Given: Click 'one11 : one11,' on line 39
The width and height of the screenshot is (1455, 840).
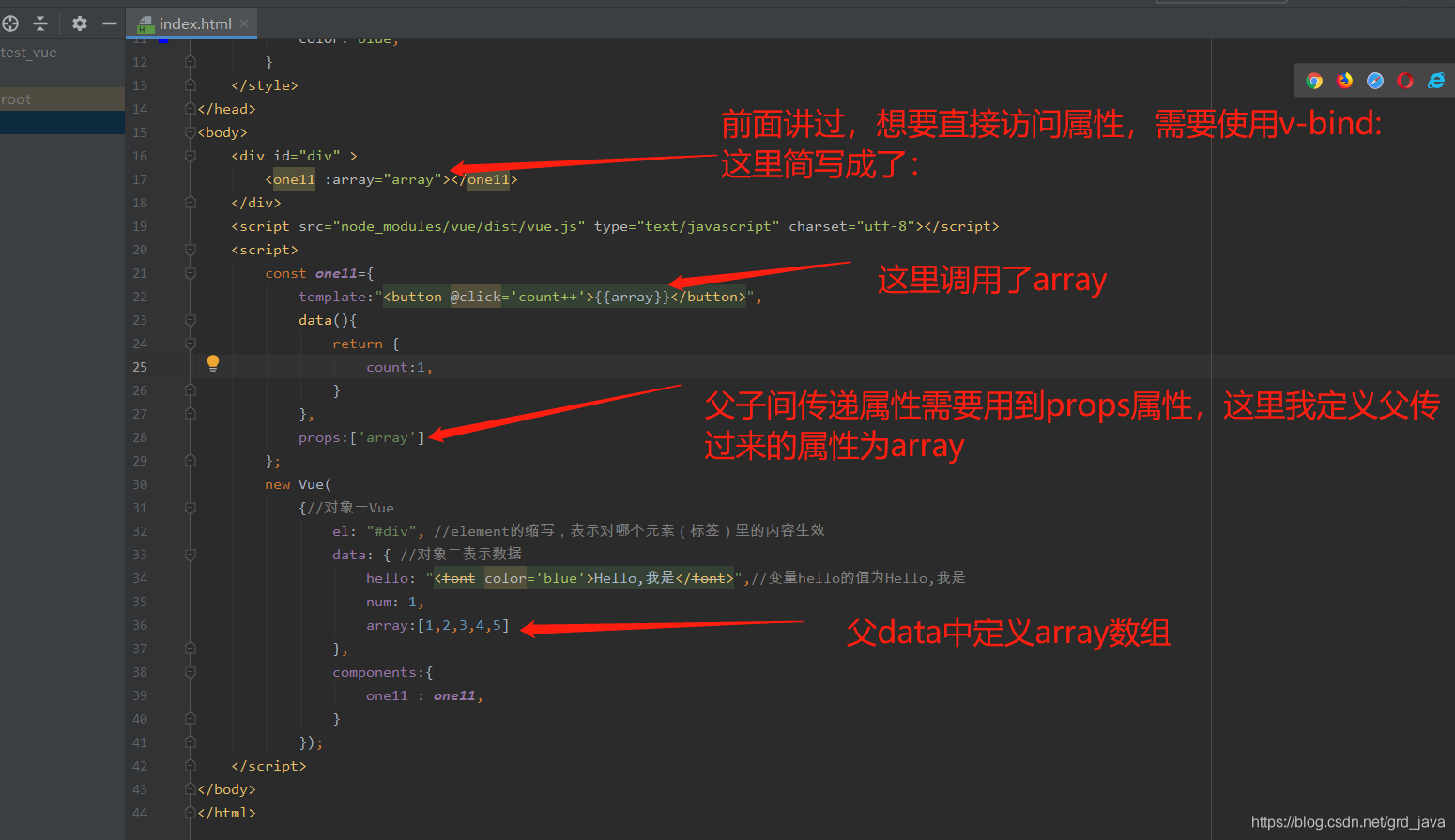Looking at the screenshot, I should click(x=424, y=695).
